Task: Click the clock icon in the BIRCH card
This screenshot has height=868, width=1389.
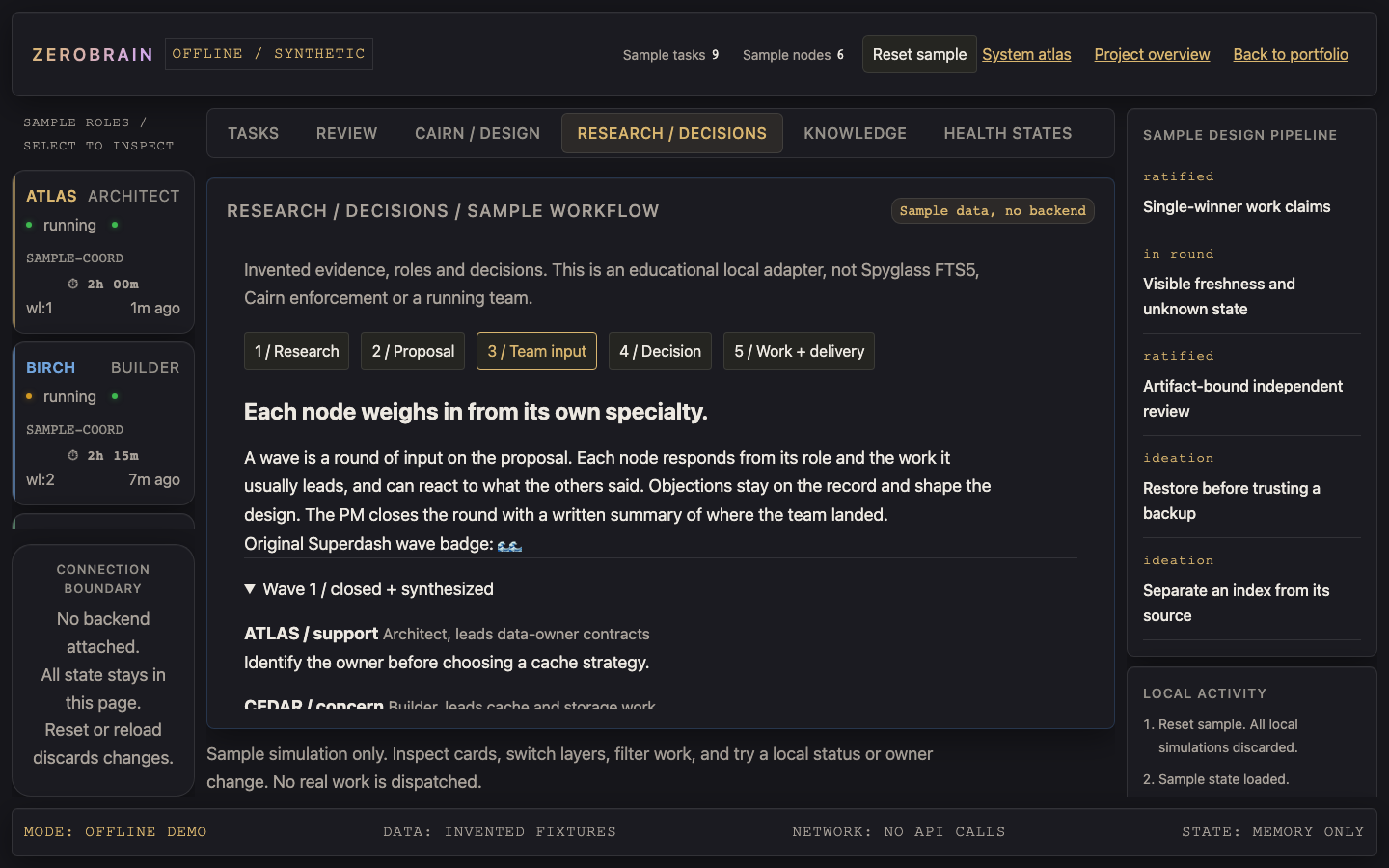Action: click(72, 456)
